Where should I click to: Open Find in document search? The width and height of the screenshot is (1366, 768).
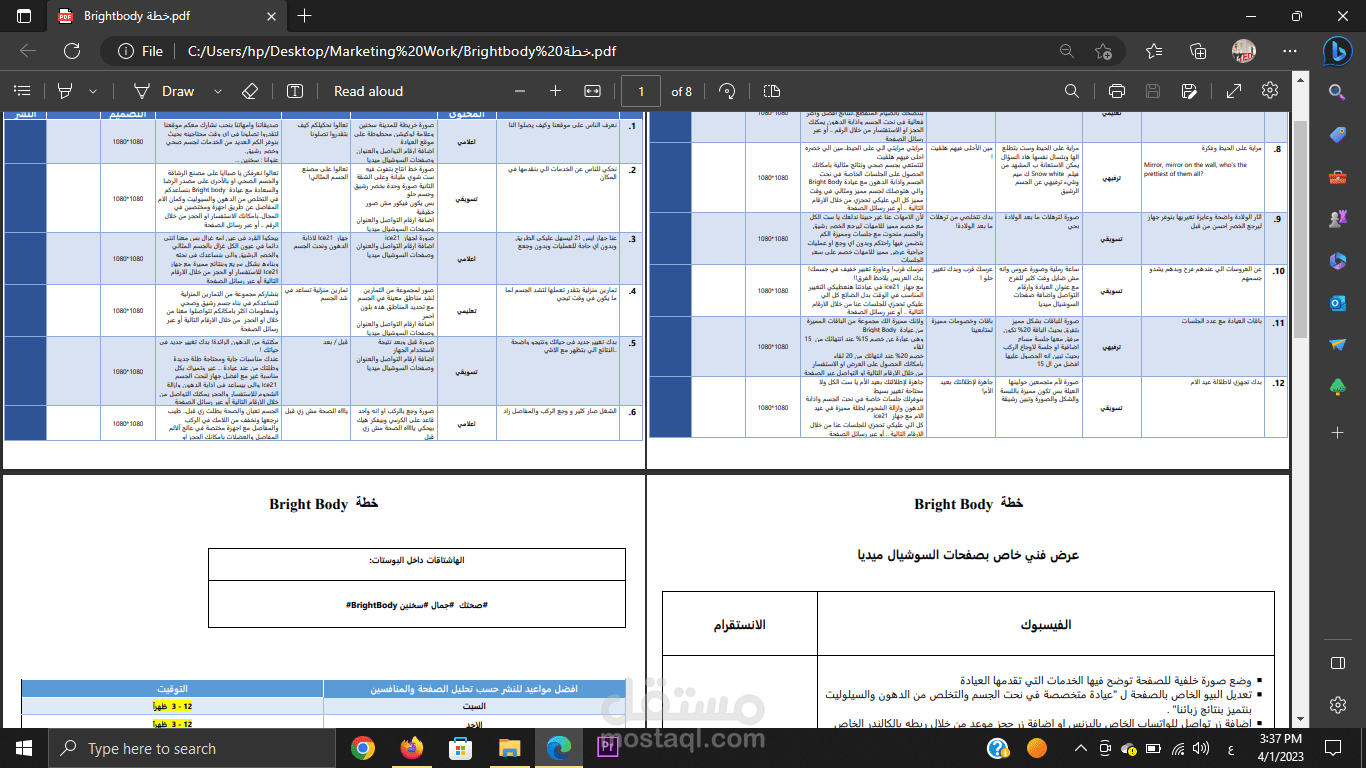pyautogui.click(x=1072, y=91)
